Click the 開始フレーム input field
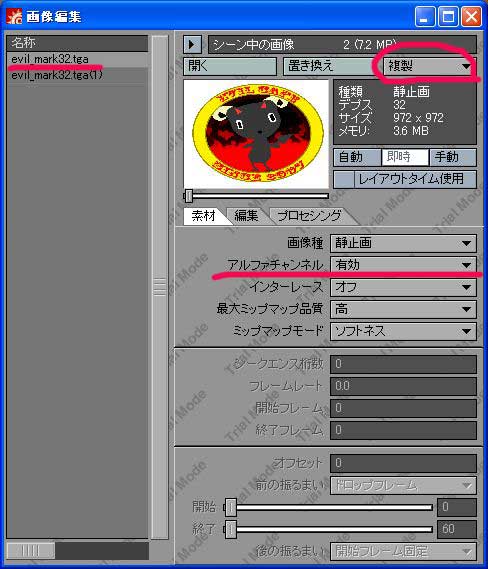The width and height of the screenshot is (488, 569). pyautogui.click(x=403, y=408)
